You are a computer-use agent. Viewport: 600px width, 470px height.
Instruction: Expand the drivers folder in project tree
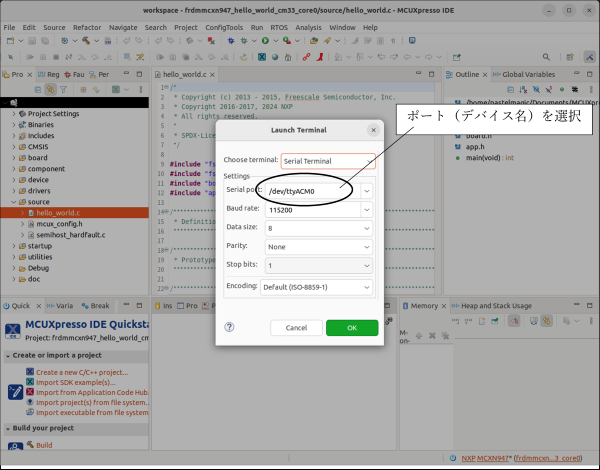14,191
